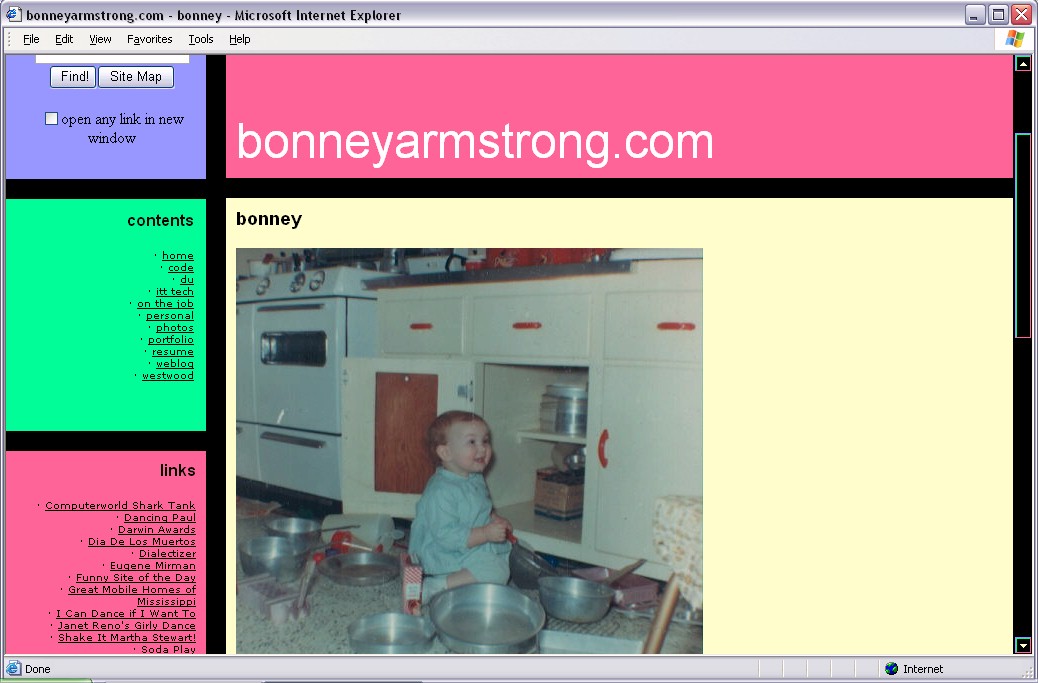Visit the weblog link

point(175,364)
